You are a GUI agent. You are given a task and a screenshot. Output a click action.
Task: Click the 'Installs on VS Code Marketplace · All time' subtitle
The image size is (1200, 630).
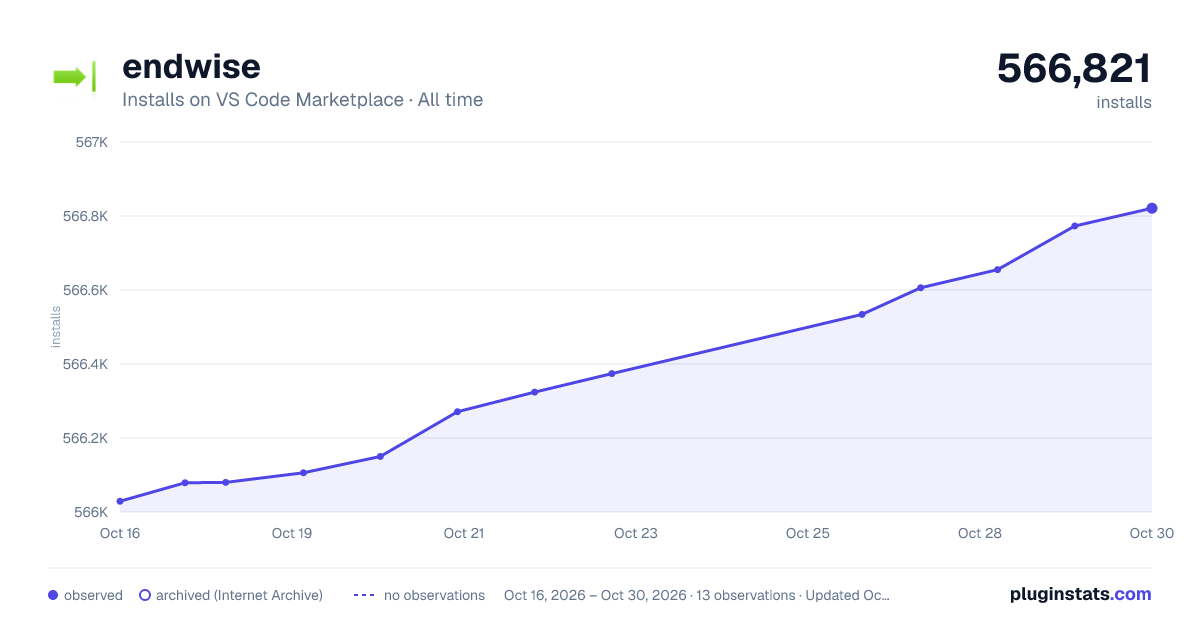(x=302, y=100)
